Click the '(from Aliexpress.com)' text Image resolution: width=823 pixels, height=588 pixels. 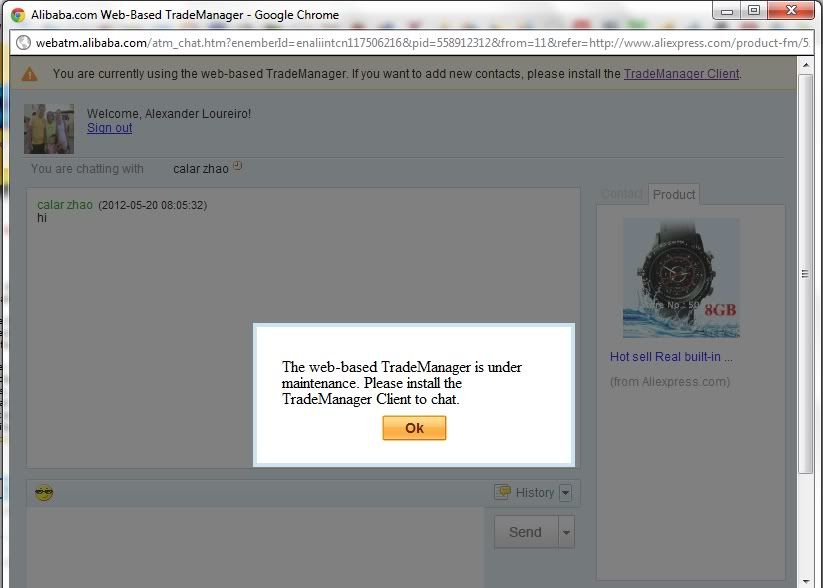[670, 382]
